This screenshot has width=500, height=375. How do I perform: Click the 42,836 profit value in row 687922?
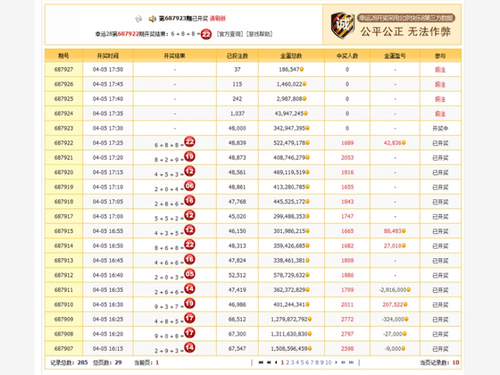tap(392, 143)
